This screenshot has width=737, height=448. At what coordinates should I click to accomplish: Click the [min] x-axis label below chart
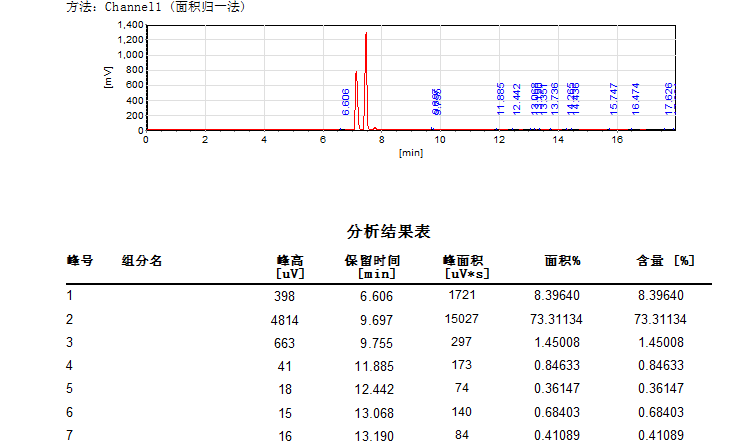click(x=411, y=153)
